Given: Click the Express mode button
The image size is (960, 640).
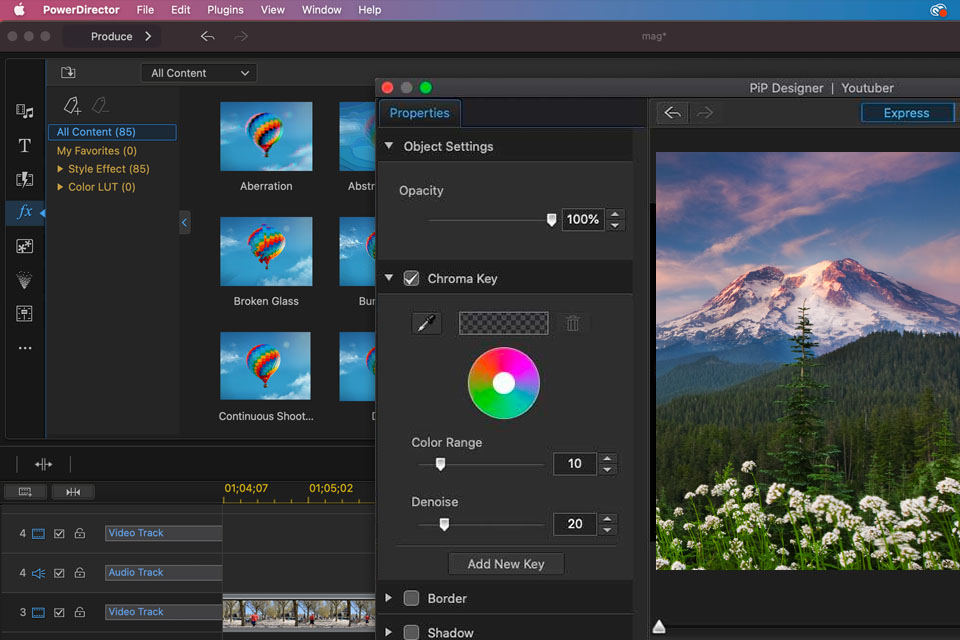Looking at the screenshot, I should click(x=906, y=113).
